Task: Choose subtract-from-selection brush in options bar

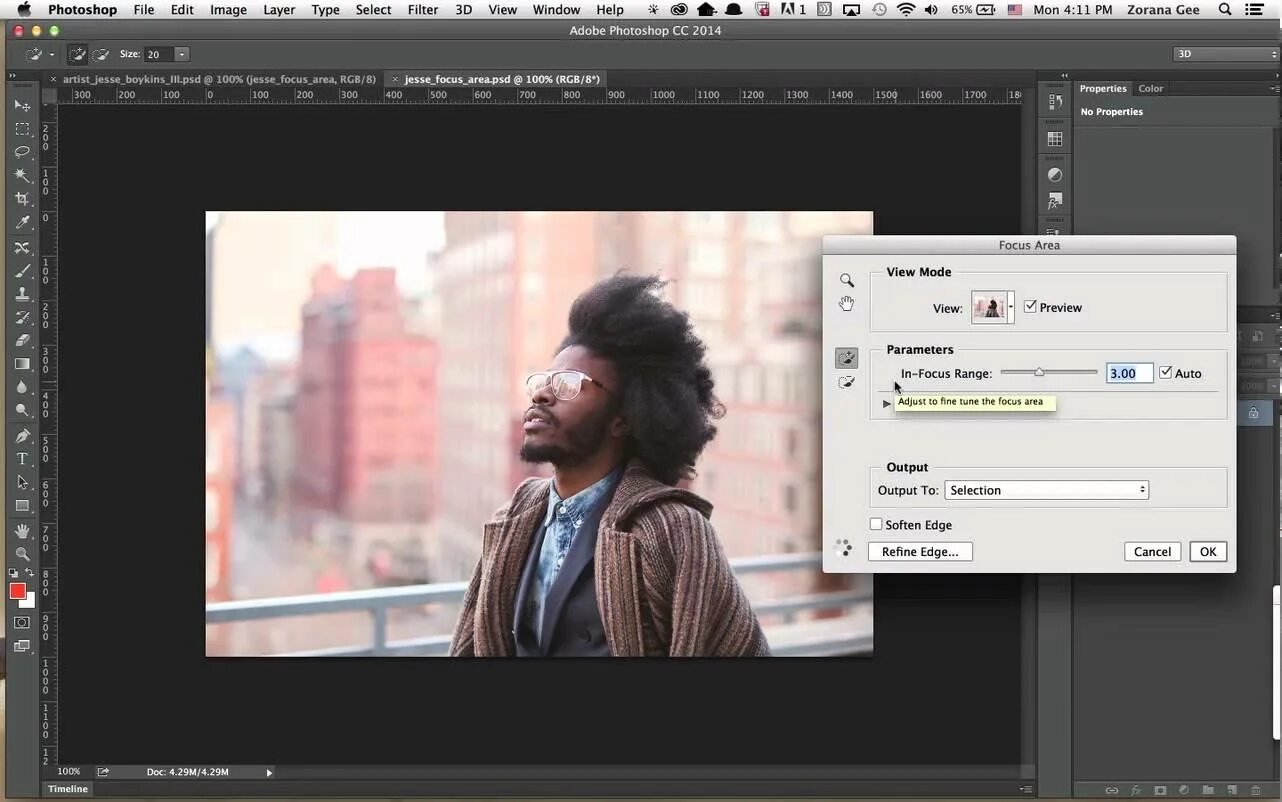Action: point(101,54)
